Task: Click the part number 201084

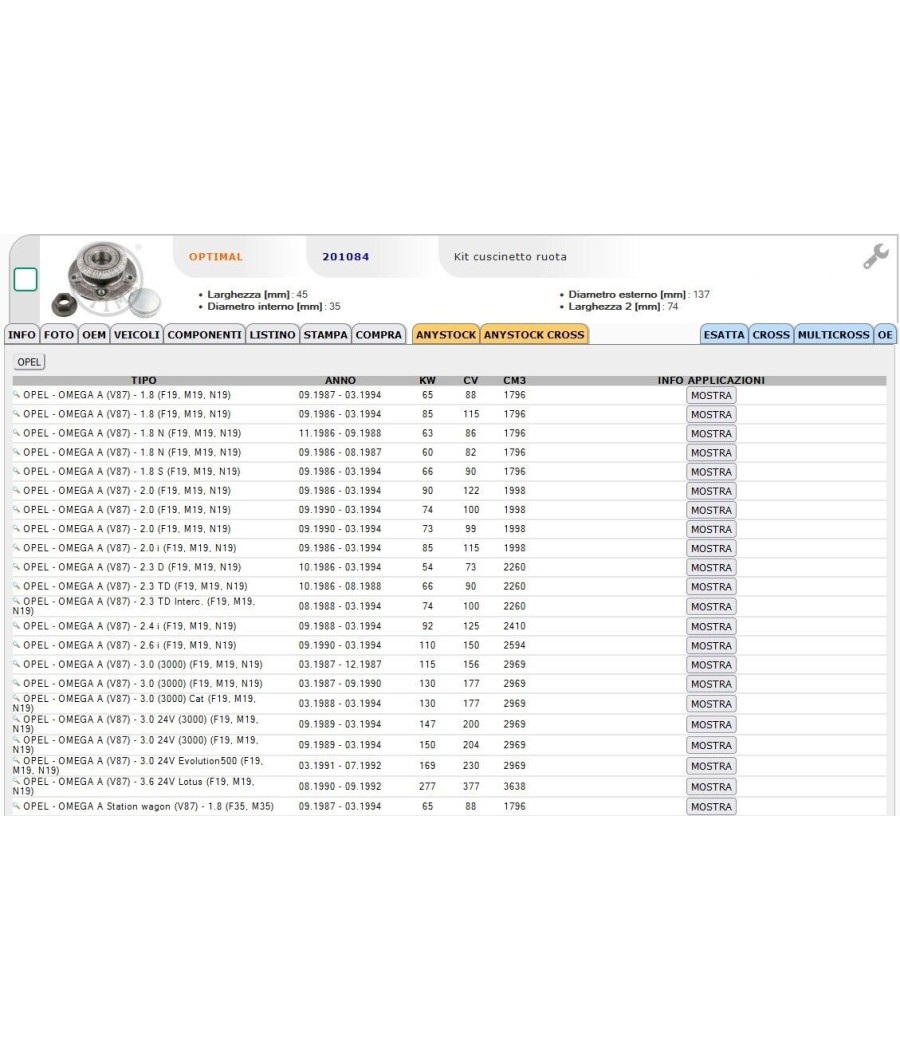Action: [346, 256]
